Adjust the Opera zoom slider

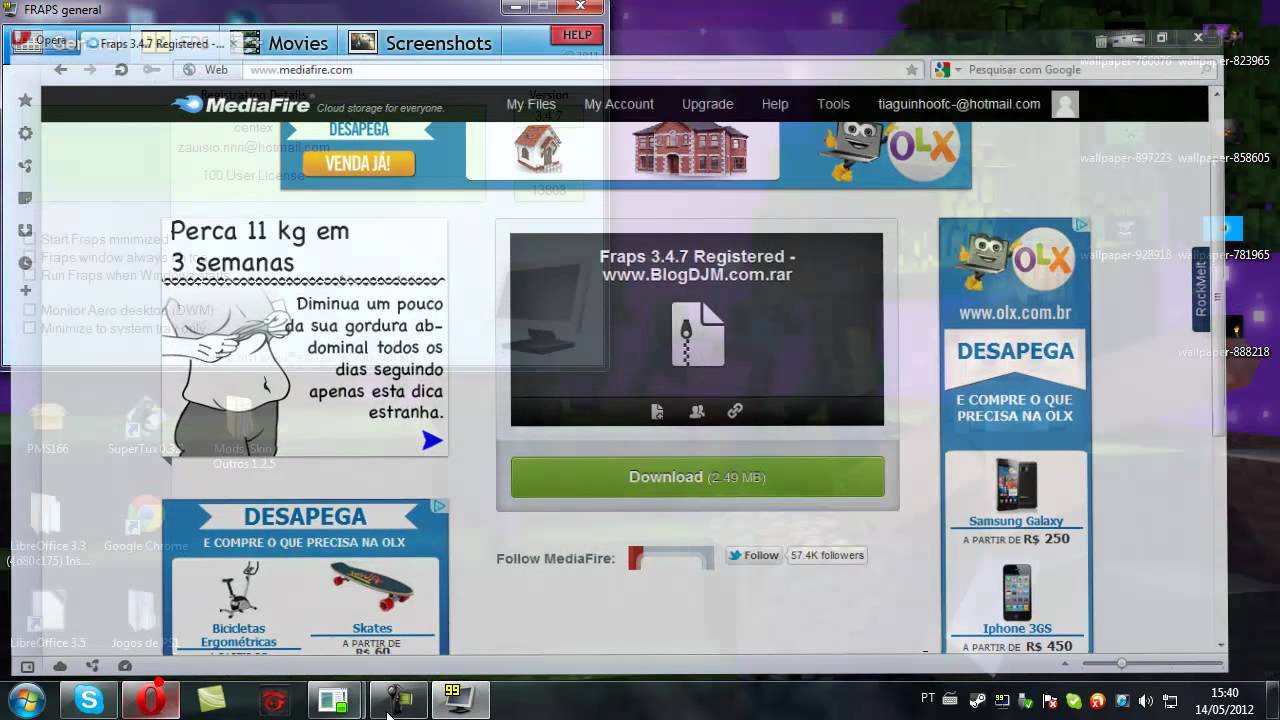tap(1150, 664)
